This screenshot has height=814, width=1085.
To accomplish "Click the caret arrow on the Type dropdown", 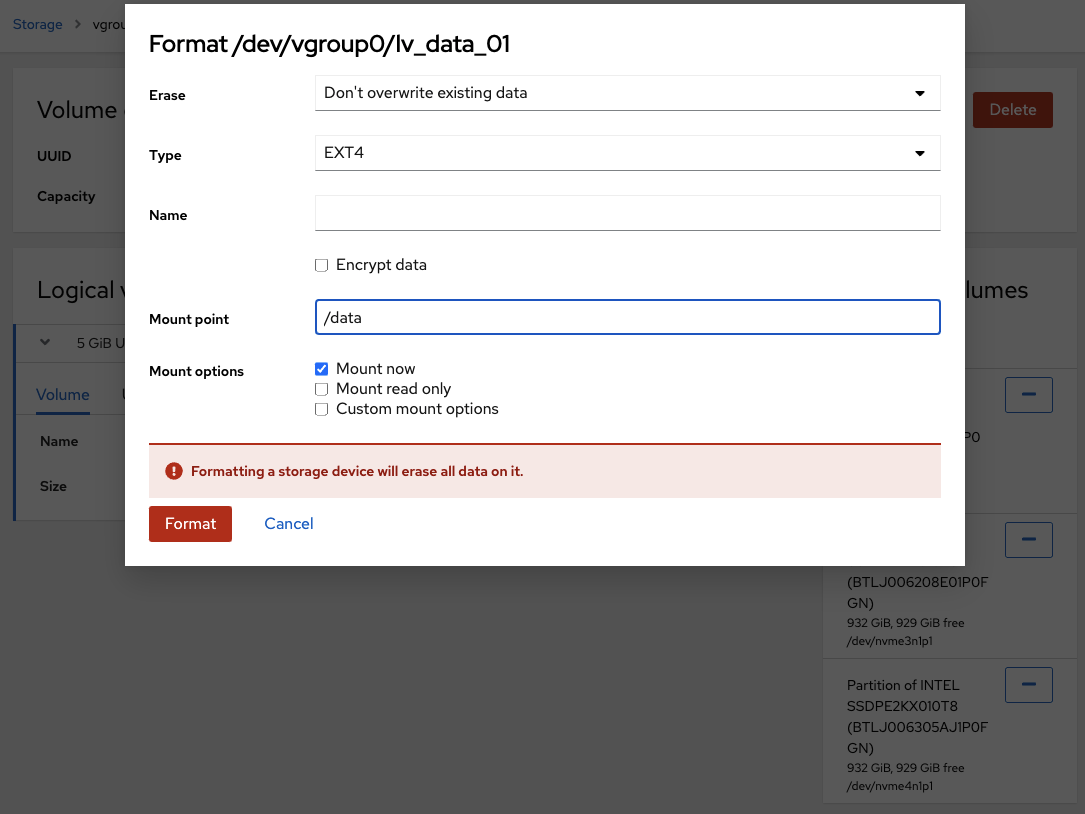I will [919, 154].
